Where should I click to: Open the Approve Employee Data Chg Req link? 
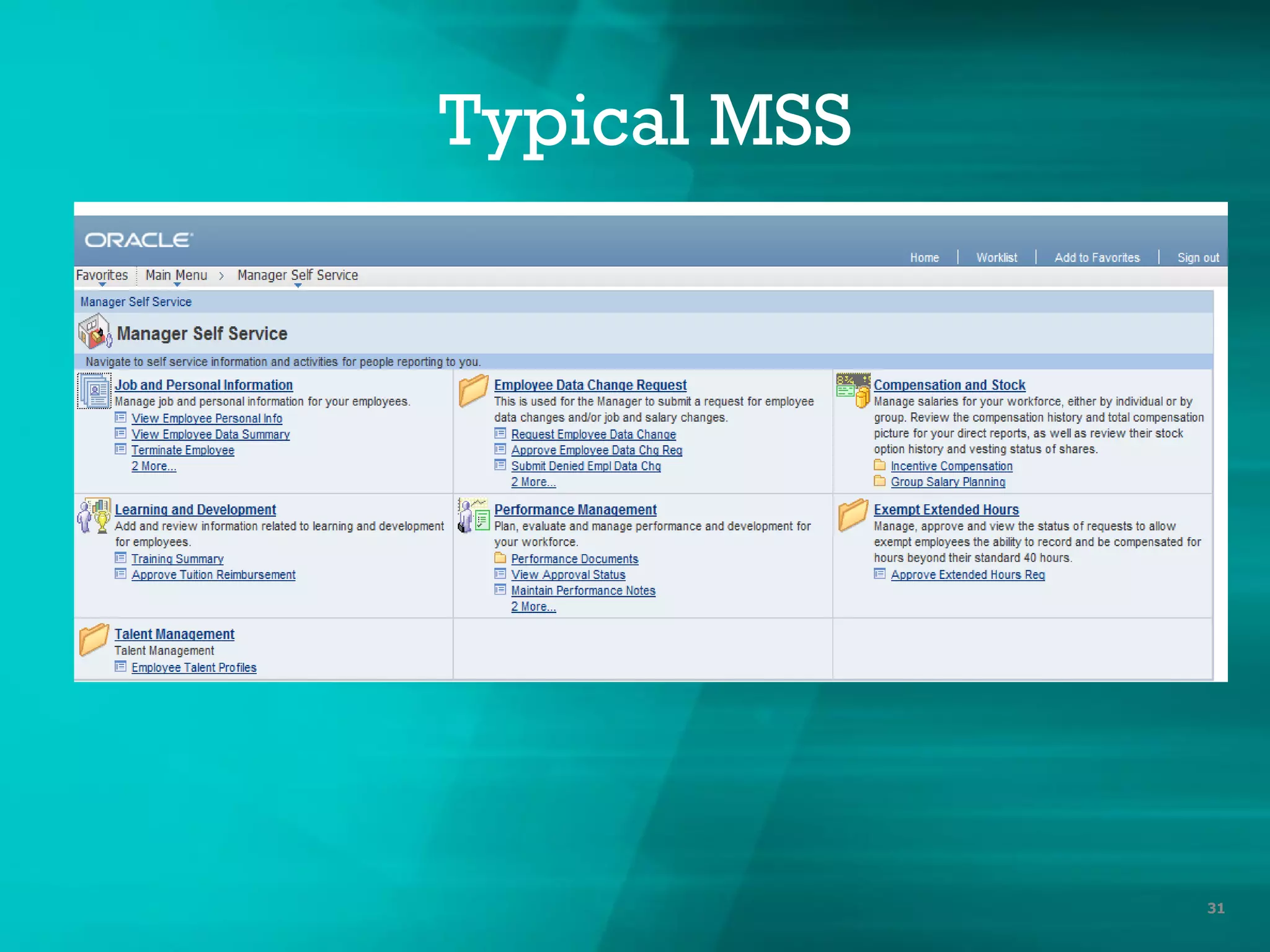click(x=597, y=451)
